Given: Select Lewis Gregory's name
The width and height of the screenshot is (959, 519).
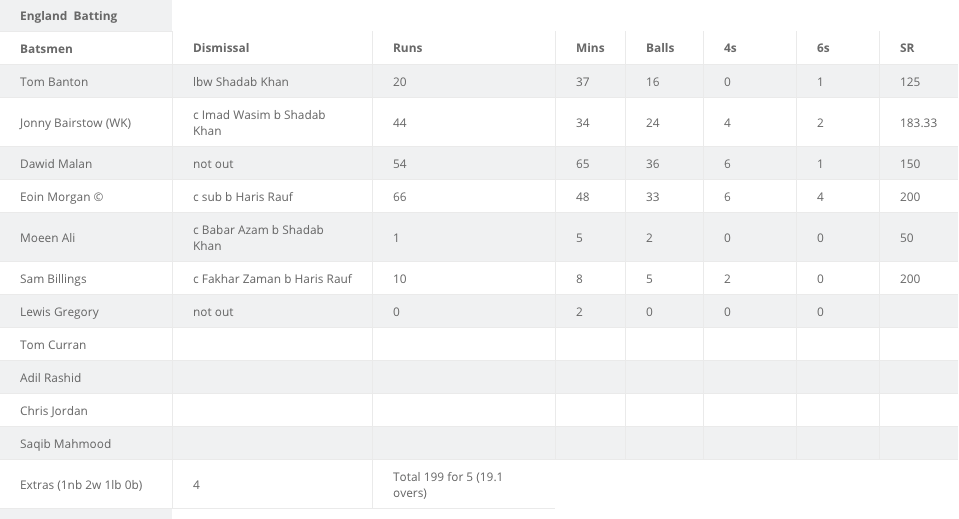Looking at the screenshot, I should 59,312.
